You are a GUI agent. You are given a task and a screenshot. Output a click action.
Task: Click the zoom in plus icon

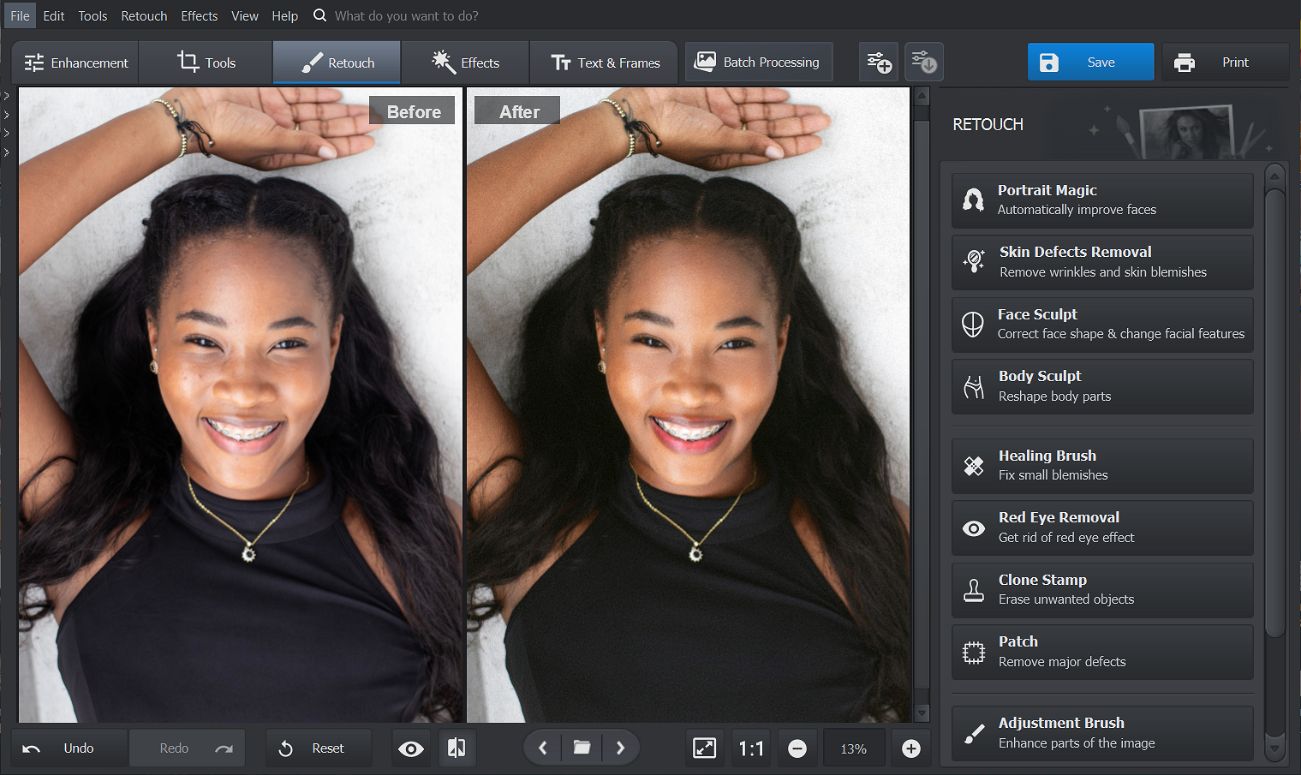911,748
